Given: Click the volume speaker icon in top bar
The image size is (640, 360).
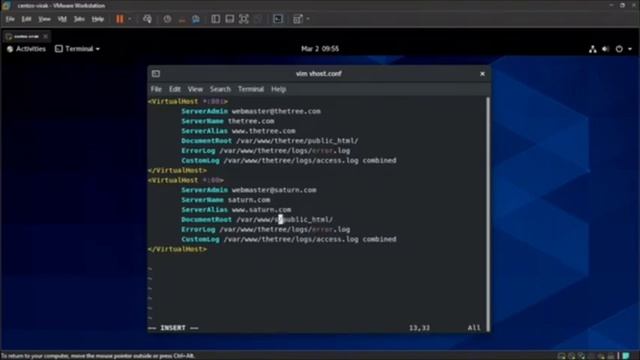Looking at the screenshot, I should 605,49.
